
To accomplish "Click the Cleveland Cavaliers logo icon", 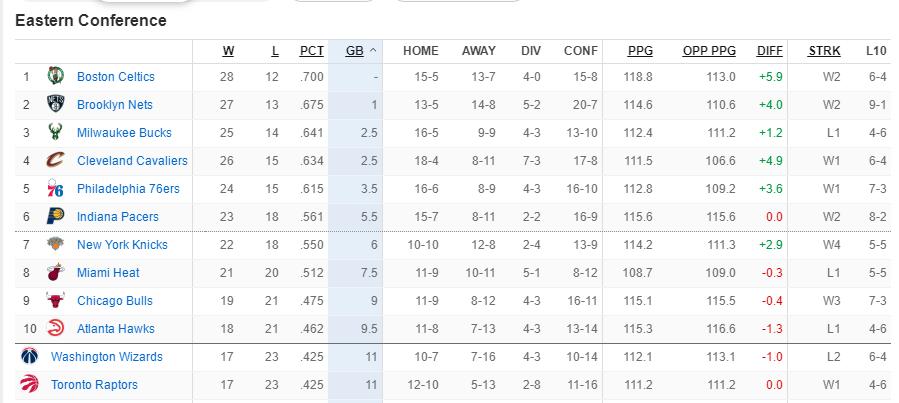I will pyautogui.click(x=55, y=161).
